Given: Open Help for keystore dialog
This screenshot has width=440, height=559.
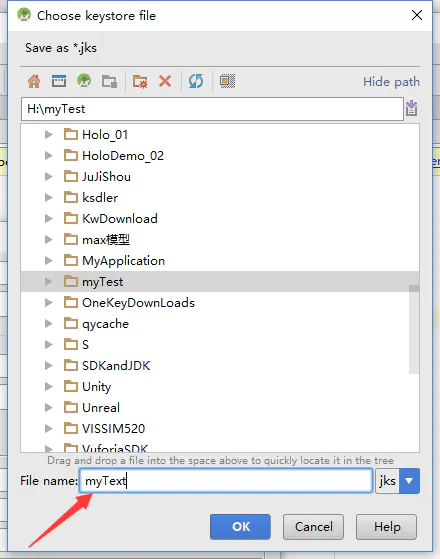Looking at the screenshot, I should coord(387,527).
